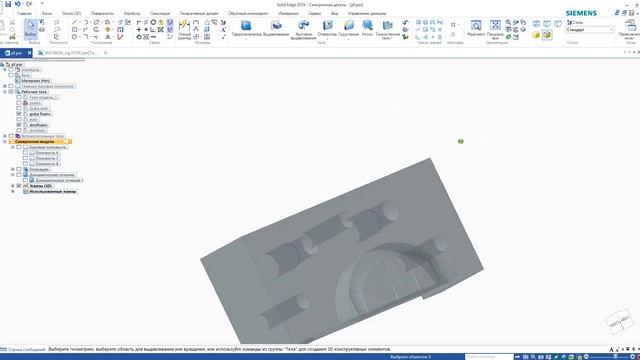Open the Поверхности ribbon tab
640x360 pixels.
click(x=102, y=13)
